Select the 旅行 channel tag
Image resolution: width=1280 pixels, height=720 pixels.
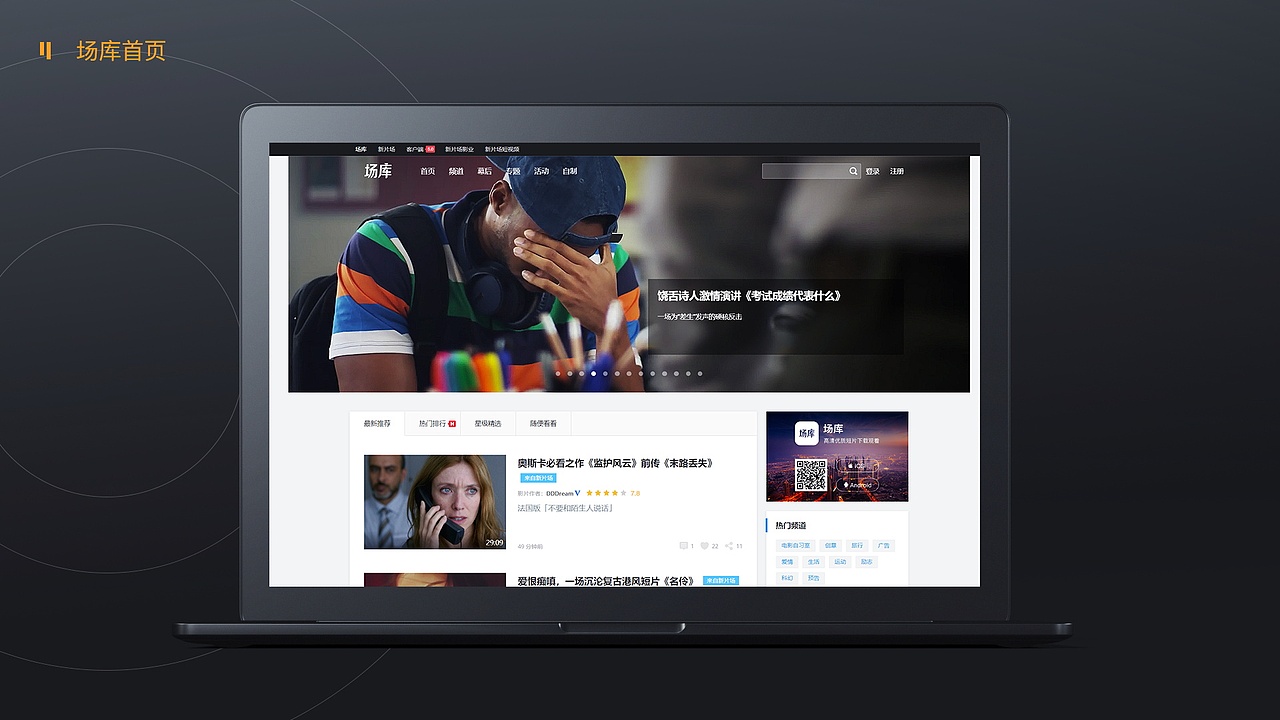pyautogui.click(x=857, y=546)
